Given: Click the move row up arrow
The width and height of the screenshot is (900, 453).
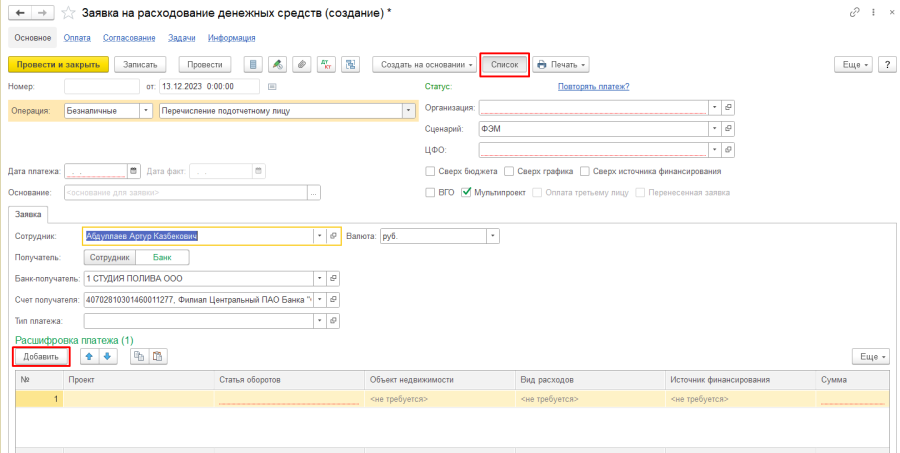Looking at the screenshot, I should (x=89, y=356).
